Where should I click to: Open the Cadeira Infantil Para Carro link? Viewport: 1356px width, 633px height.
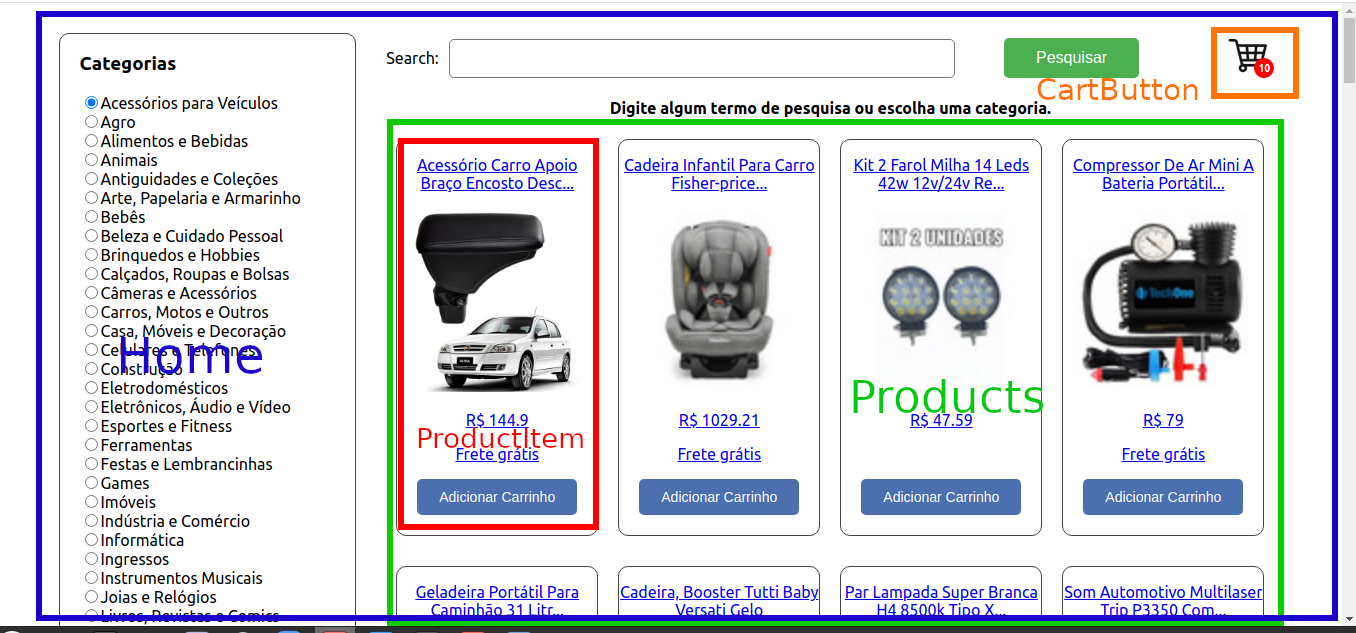[x=719, y=174]
